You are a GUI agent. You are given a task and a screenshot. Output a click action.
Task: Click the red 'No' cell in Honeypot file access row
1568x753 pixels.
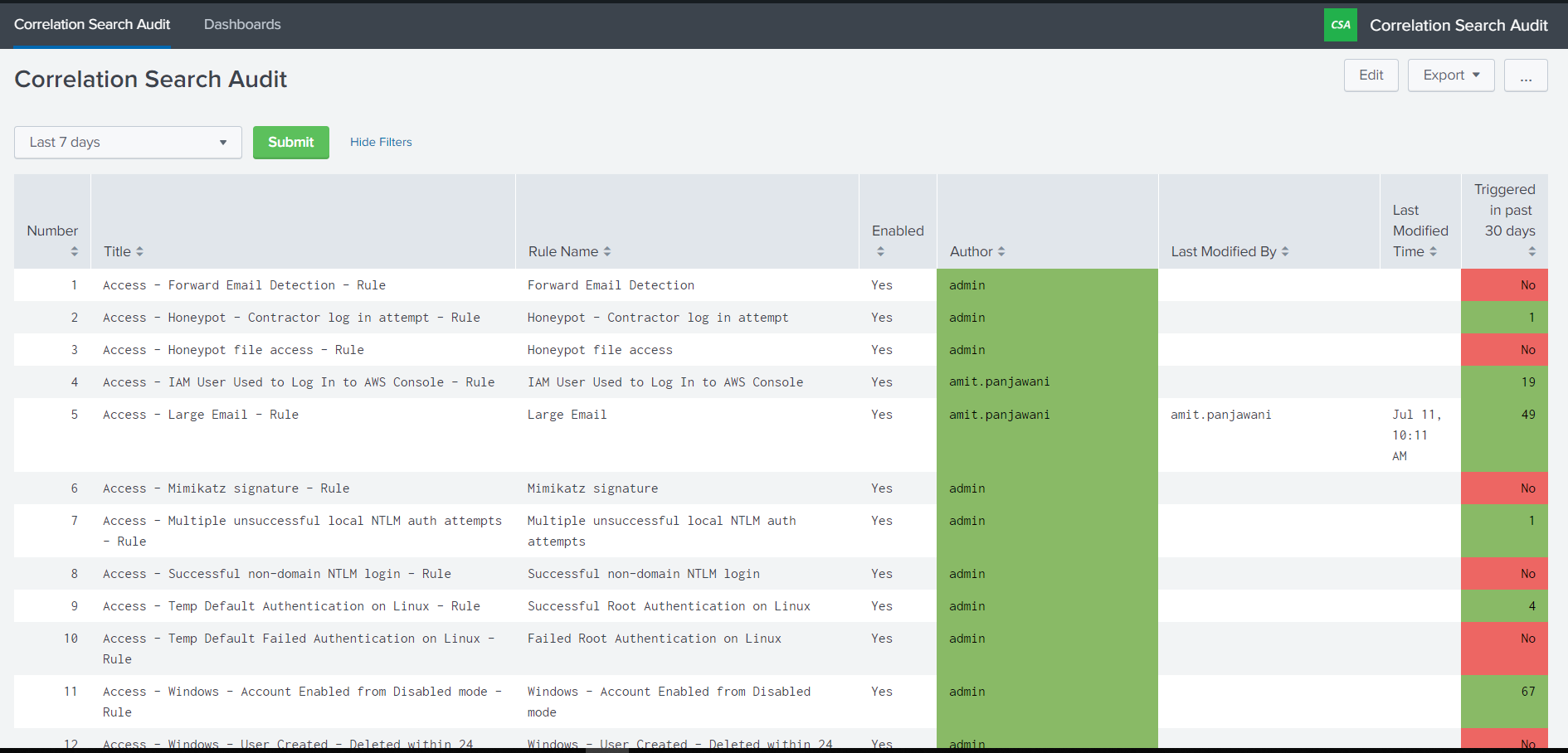pos(1504,350)
